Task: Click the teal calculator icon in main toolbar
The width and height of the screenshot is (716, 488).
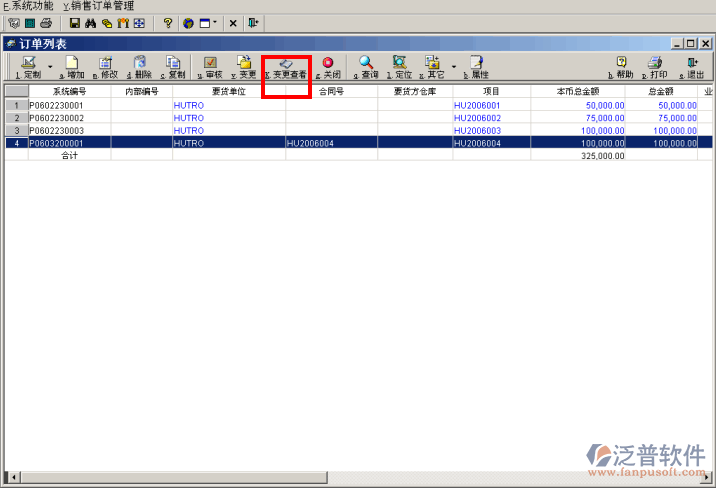Action: pyautogui.click(x=30, y=23)
